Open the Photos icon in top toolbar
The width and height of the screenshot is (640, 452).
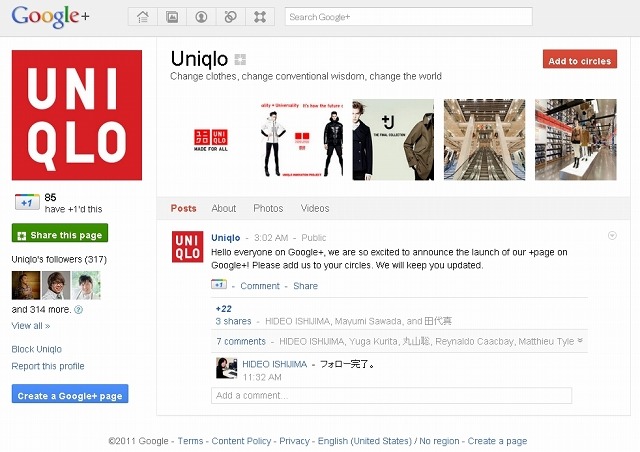point(172,17)
